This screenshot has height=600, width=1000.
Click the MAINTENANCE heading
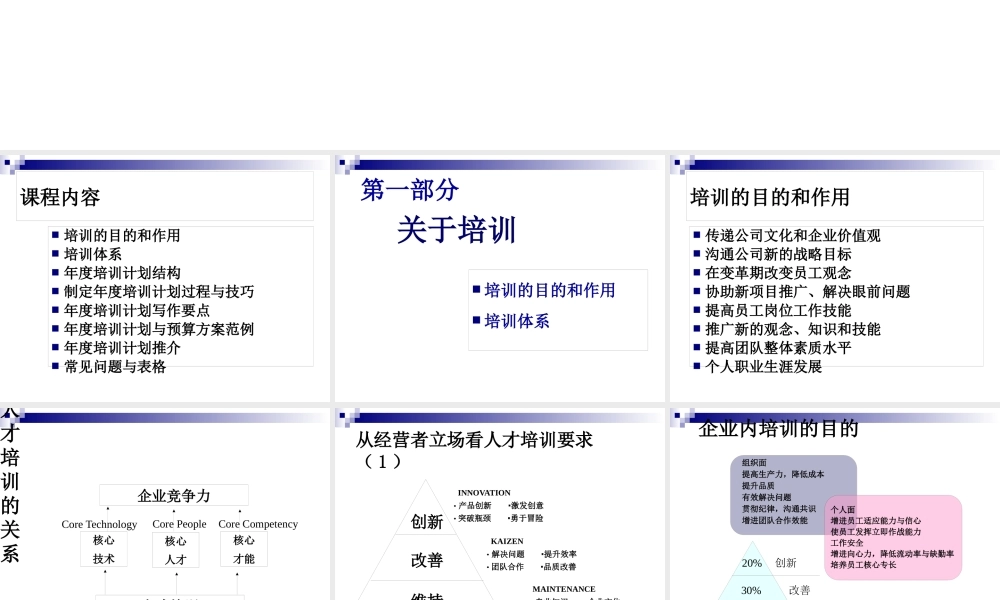pos(564,589)
